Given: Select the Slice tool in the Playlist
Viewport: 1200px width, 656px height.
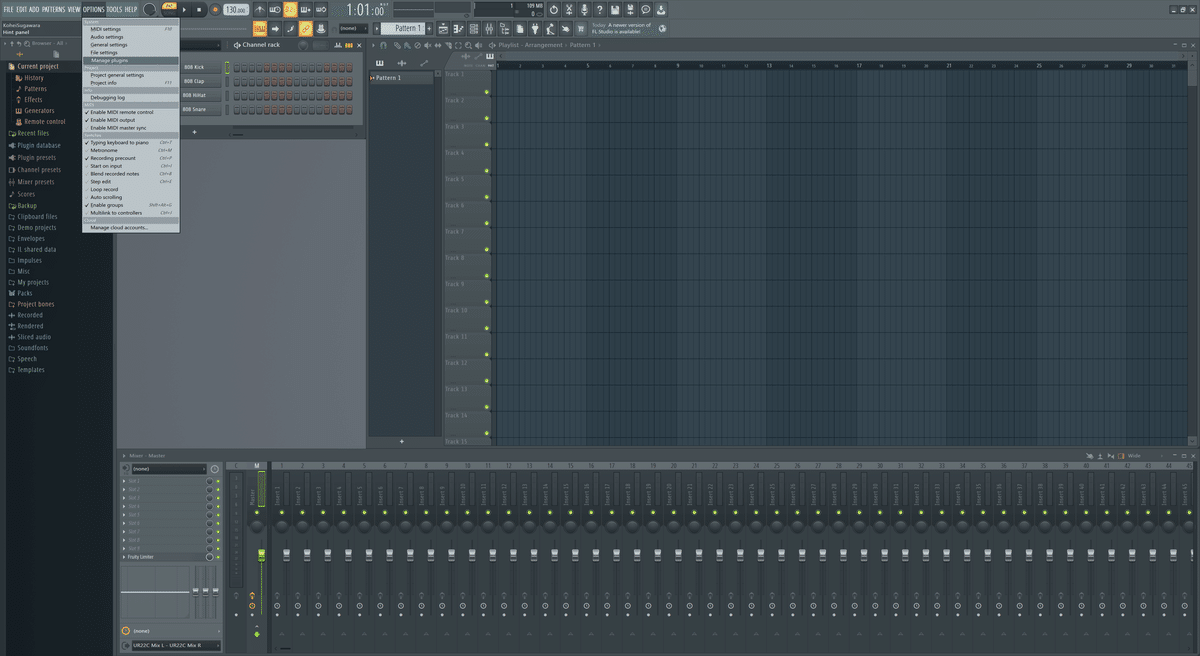Looking at the screenshot, I should [448, 44].
